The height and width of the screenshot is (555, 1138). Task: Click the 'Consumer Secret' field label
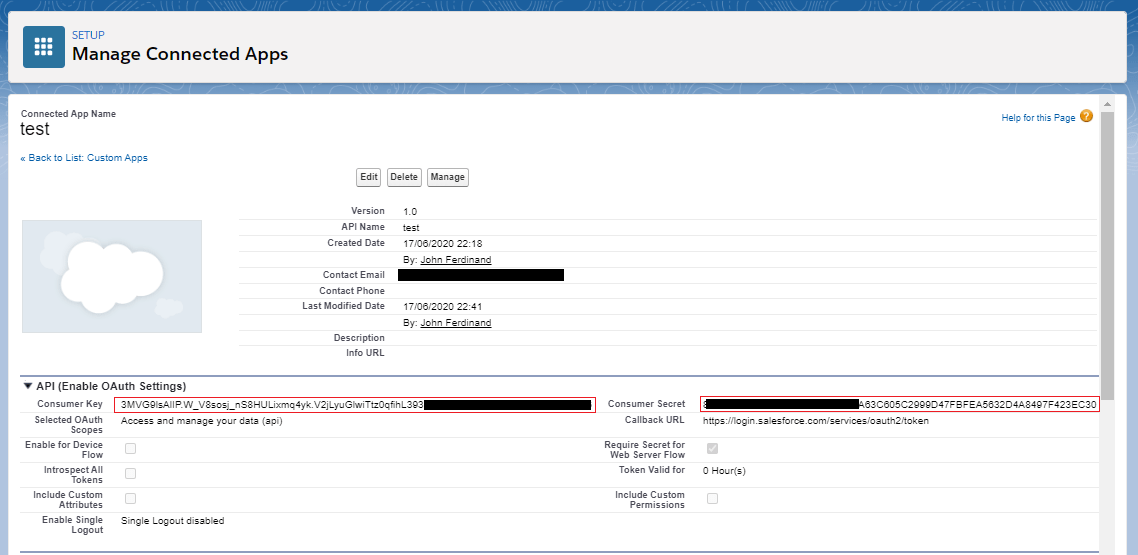(x=647, y=404)
